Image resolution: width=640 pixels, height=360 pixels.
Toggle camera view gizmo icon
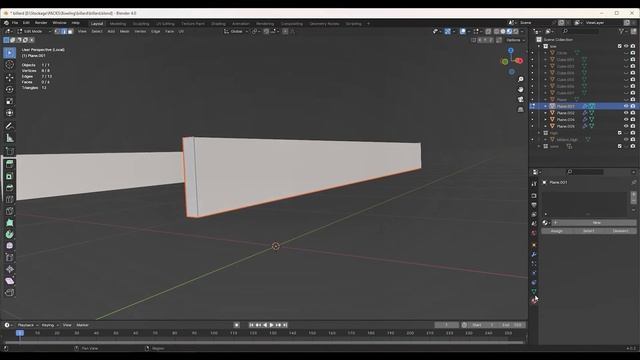click(x=520, y=100)
